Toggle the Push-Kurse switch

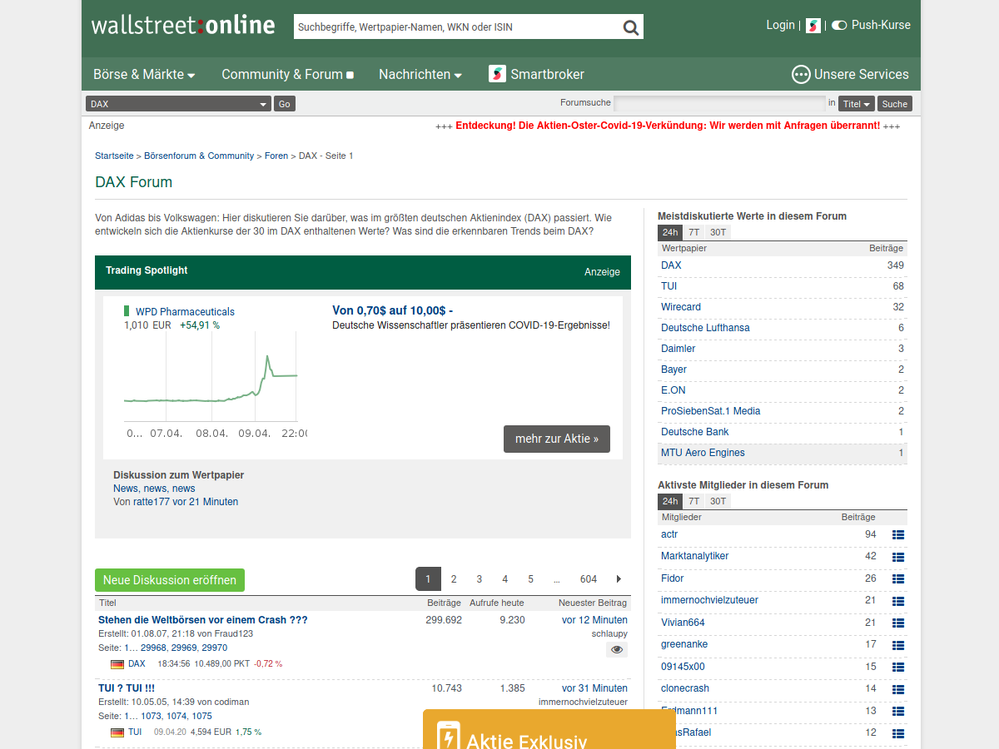[x=839, y=25]
